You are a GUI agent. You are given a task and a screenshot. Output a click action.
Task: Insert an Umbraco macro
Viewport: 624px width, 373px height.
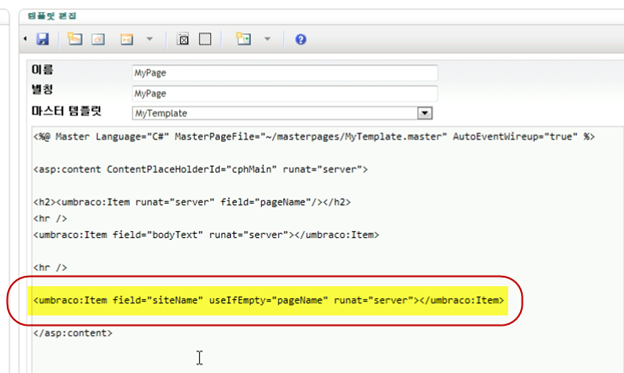click(x=127, y=39)
